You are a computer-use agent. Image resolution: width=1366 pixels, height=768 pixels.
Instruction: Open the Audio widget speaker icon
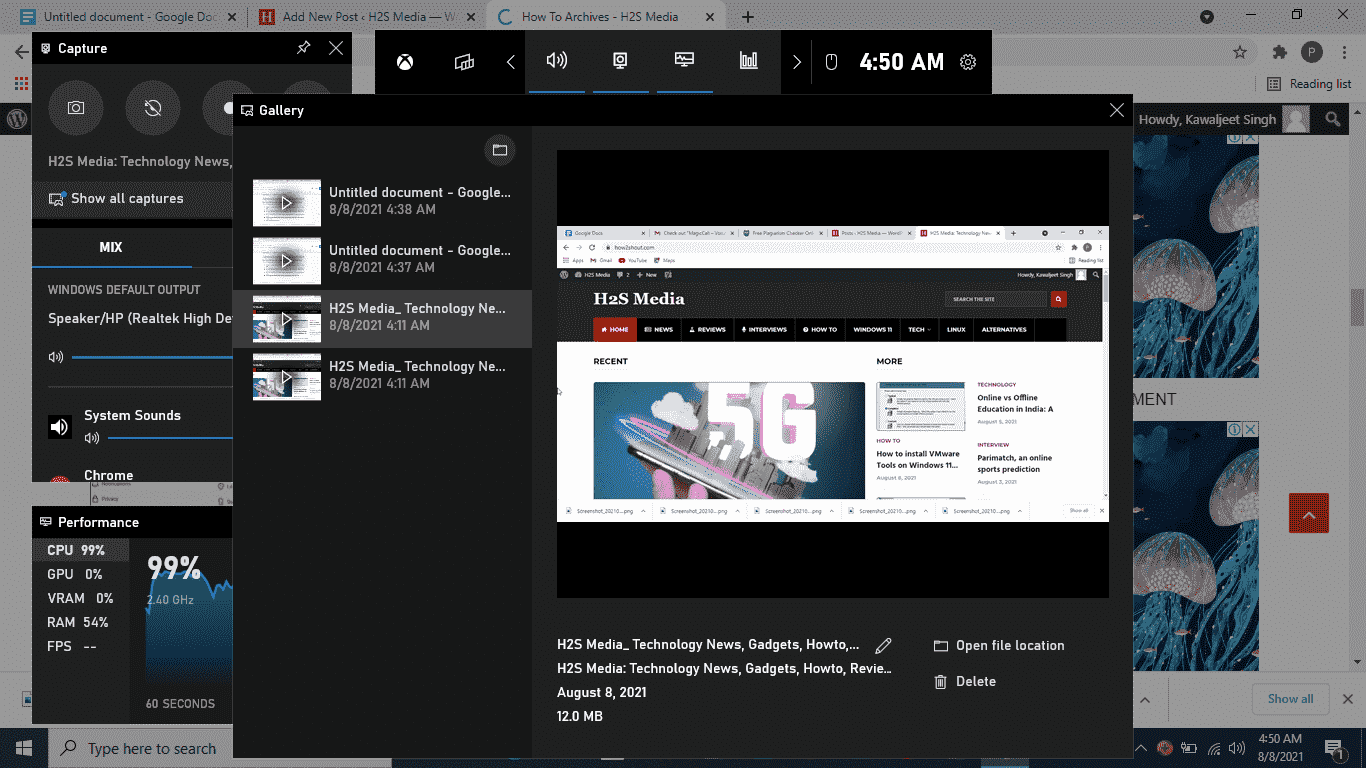tap(557, 61)
